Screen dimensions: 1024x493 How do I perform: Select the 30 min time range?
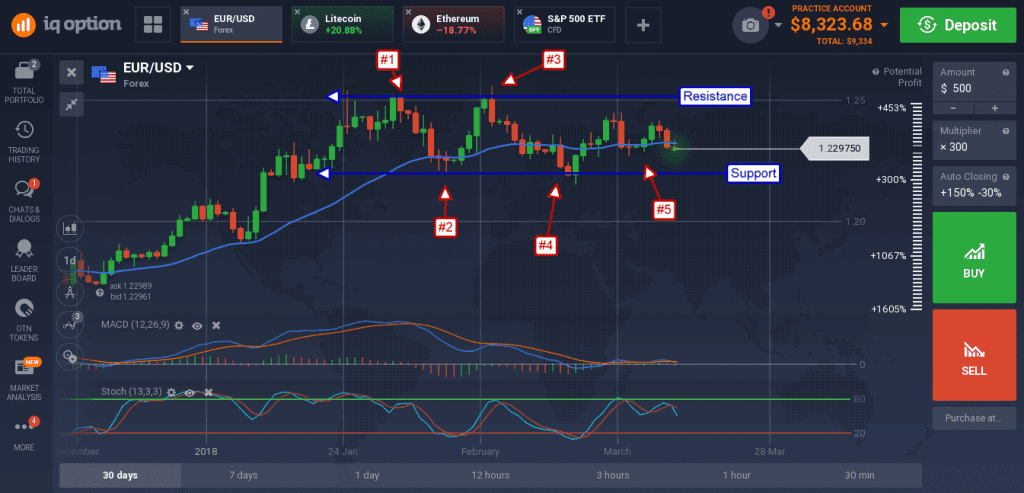[859, 475]
